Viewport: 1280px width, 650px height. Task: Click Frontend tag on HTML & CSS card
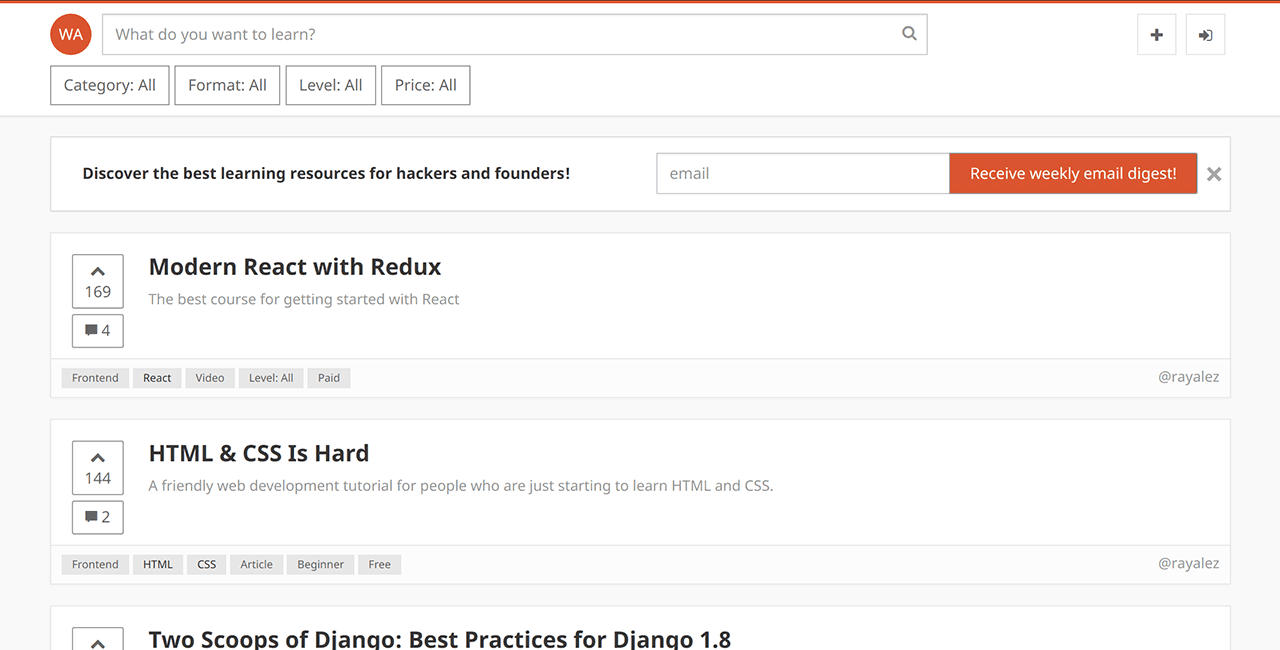point(95,564)
